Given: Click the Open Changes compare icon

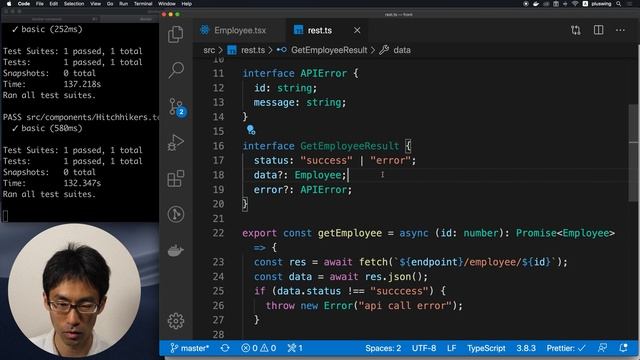Looking at the screenshot, I should click(x=576, y=30).
